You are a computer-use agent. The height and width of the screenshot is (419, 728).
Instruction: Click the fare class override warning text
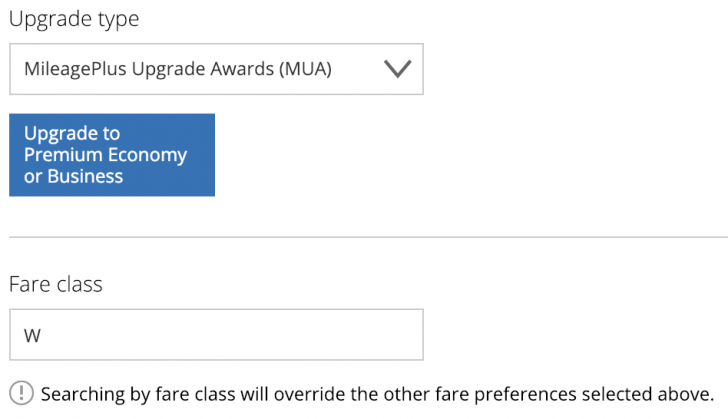point(377,394)
